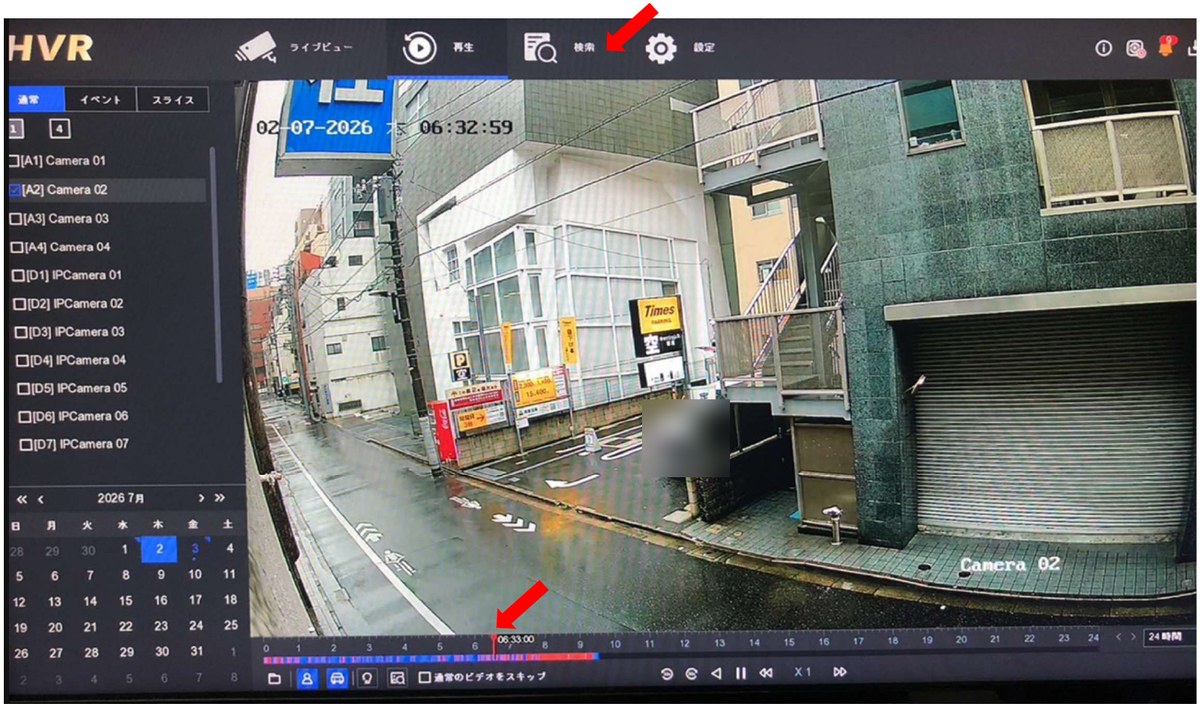Check the [A4] Camera 04 checkbox
Image resolution: width=1200 pixels, height=707 pixels.
[x=17, y=246]
